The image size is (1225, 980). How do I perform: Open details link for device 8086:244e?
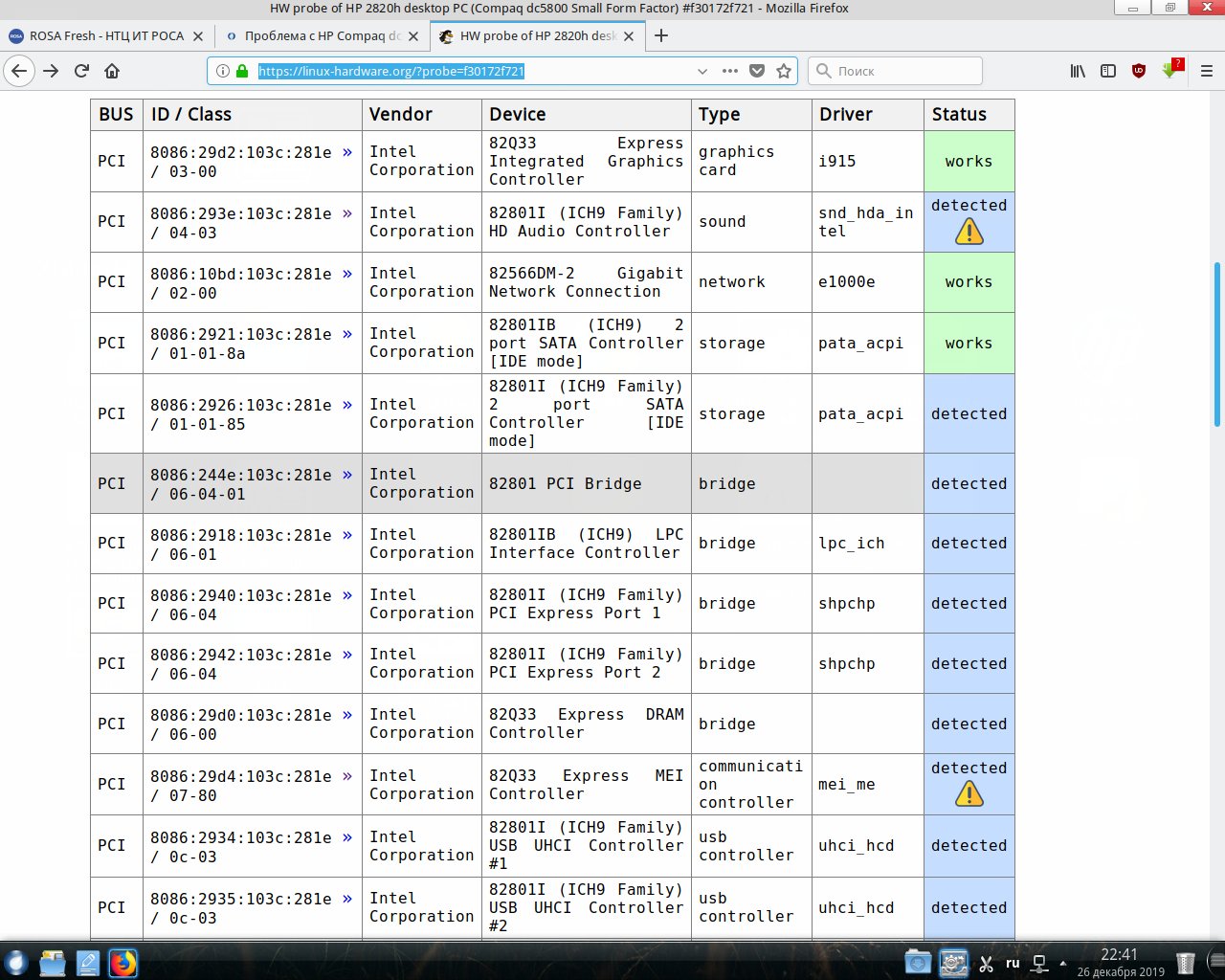click(x=347, y=475)
